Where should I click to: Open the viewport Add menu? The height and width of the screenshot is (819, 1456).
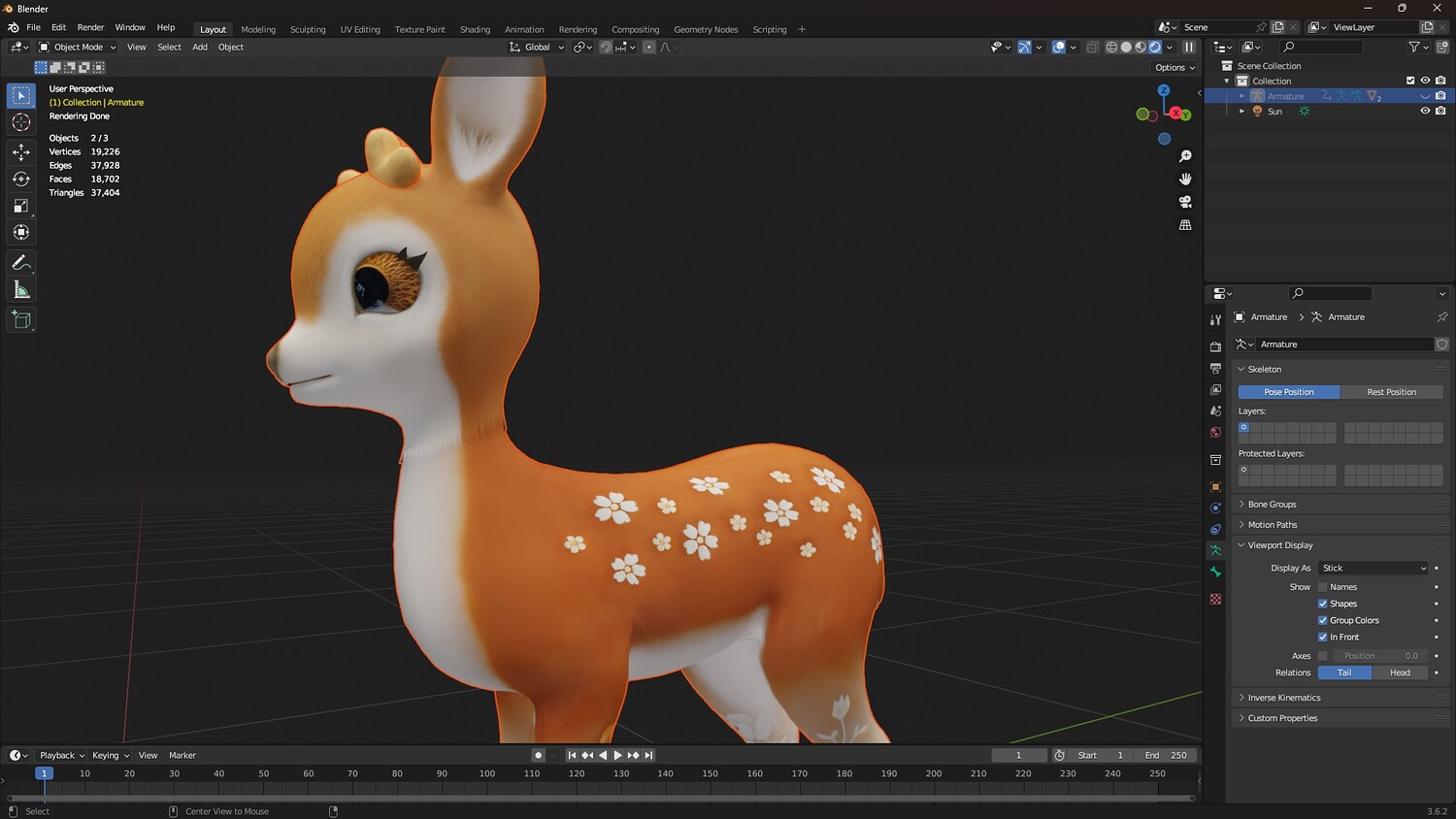pyautogui.click(x=200, y=47)
